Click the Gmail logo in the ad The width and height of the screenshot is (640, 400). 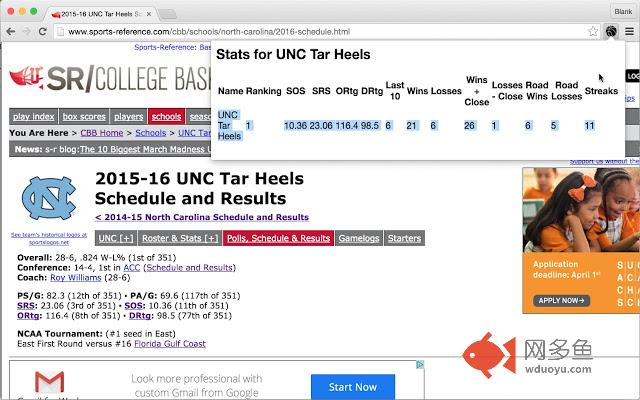[x=49, y=382]
